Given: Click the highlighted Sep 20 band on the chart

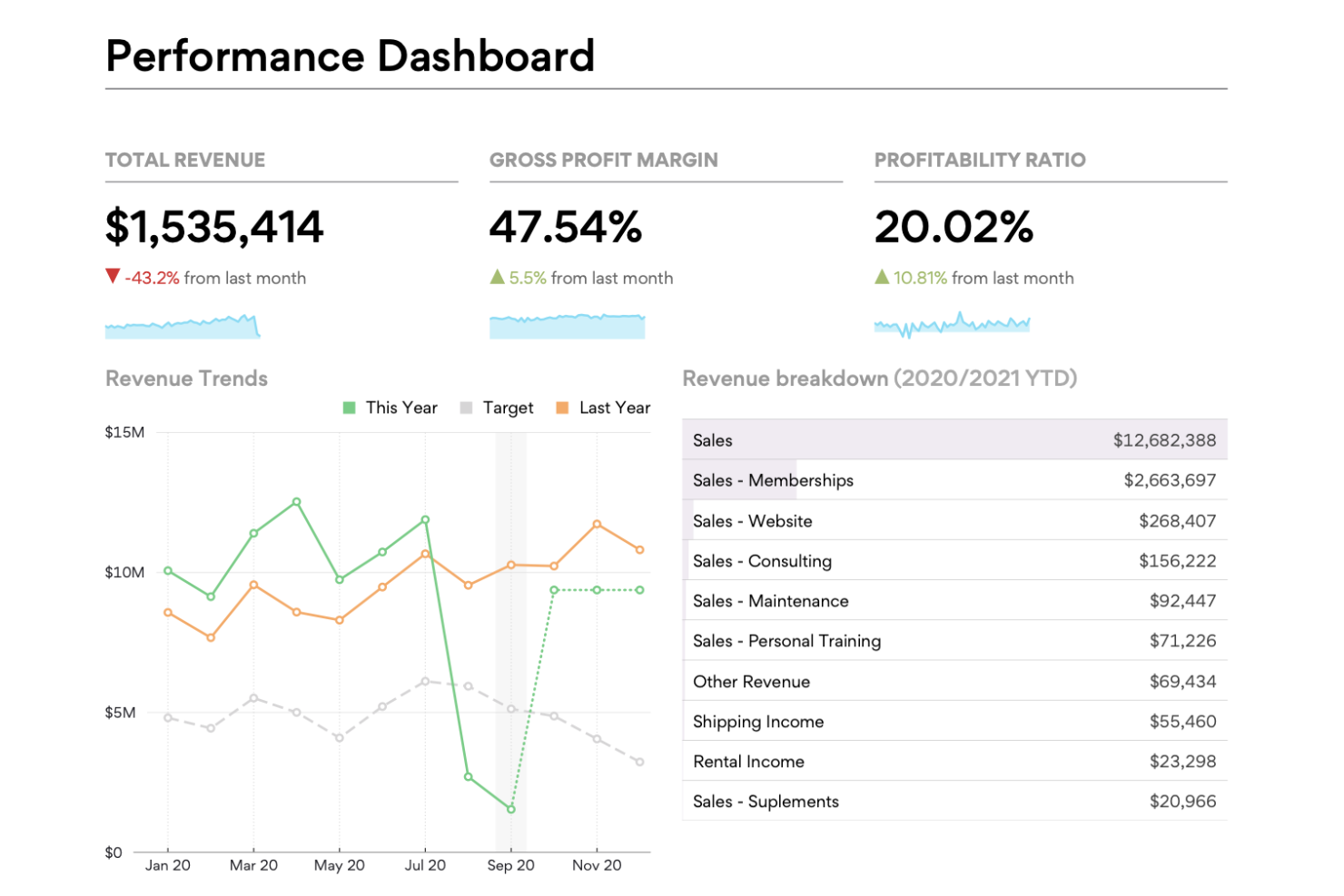Looking at the screenshot, I should [510, 635].
